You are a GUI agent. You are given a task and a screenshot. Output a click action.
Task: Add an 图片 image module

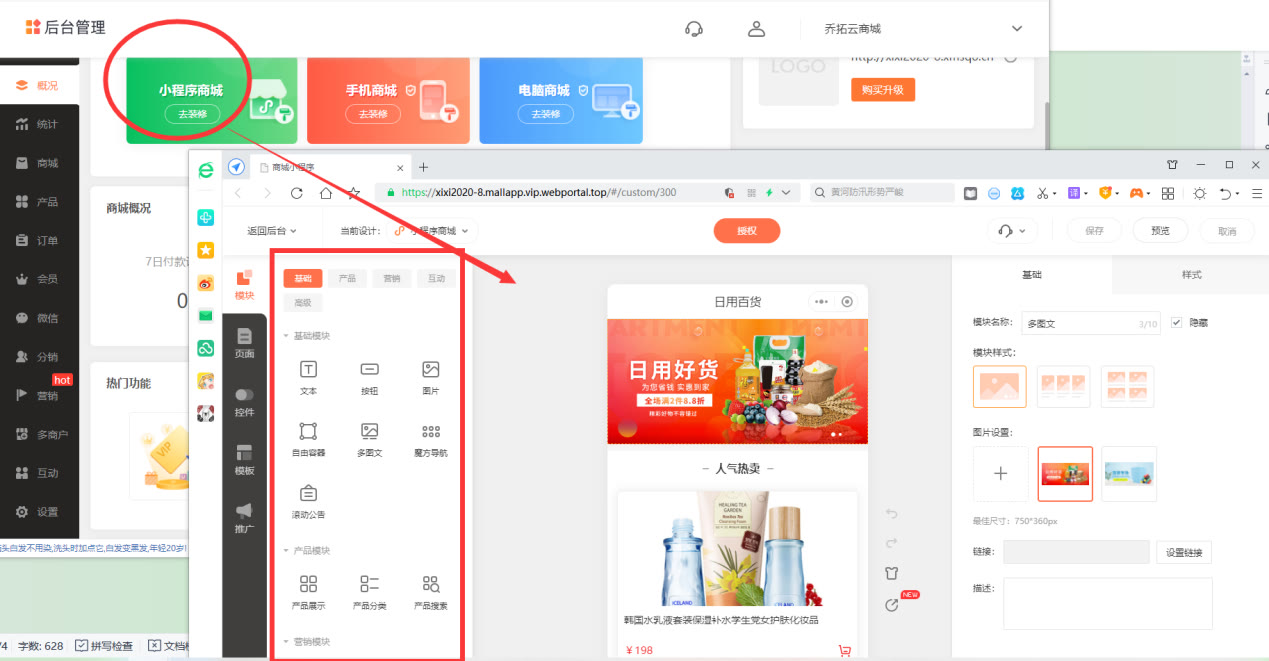coord(430,379)
